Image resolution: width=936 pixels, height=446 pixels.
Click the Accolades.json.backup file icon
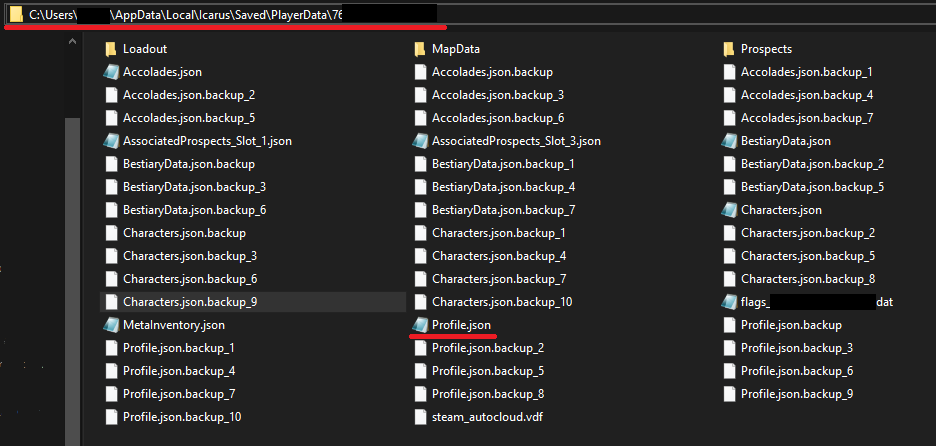(421, 72)
